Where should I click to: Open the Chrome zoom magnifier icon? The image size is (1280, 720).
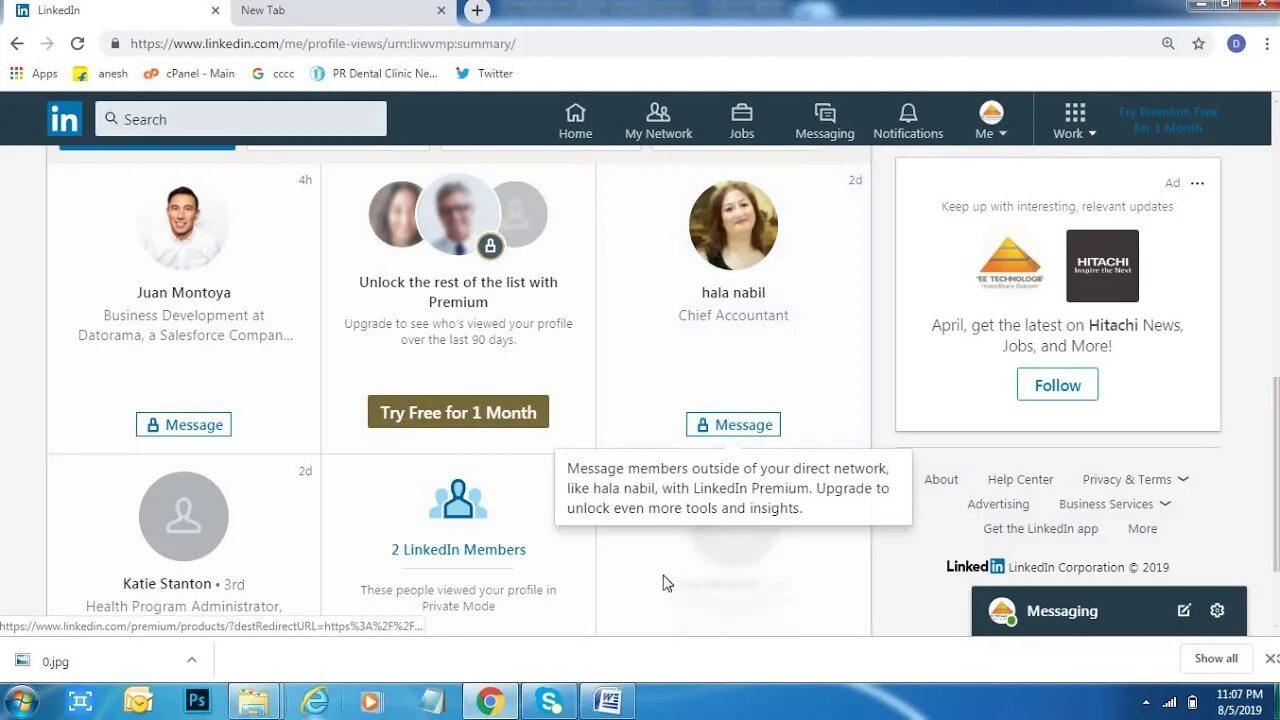tap(1168, 44)
